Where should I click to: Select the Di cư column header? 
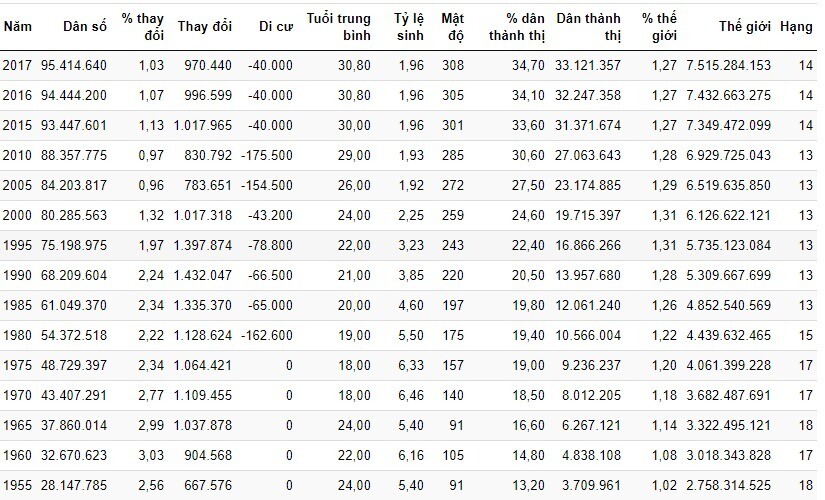click(x=276, y=26)
